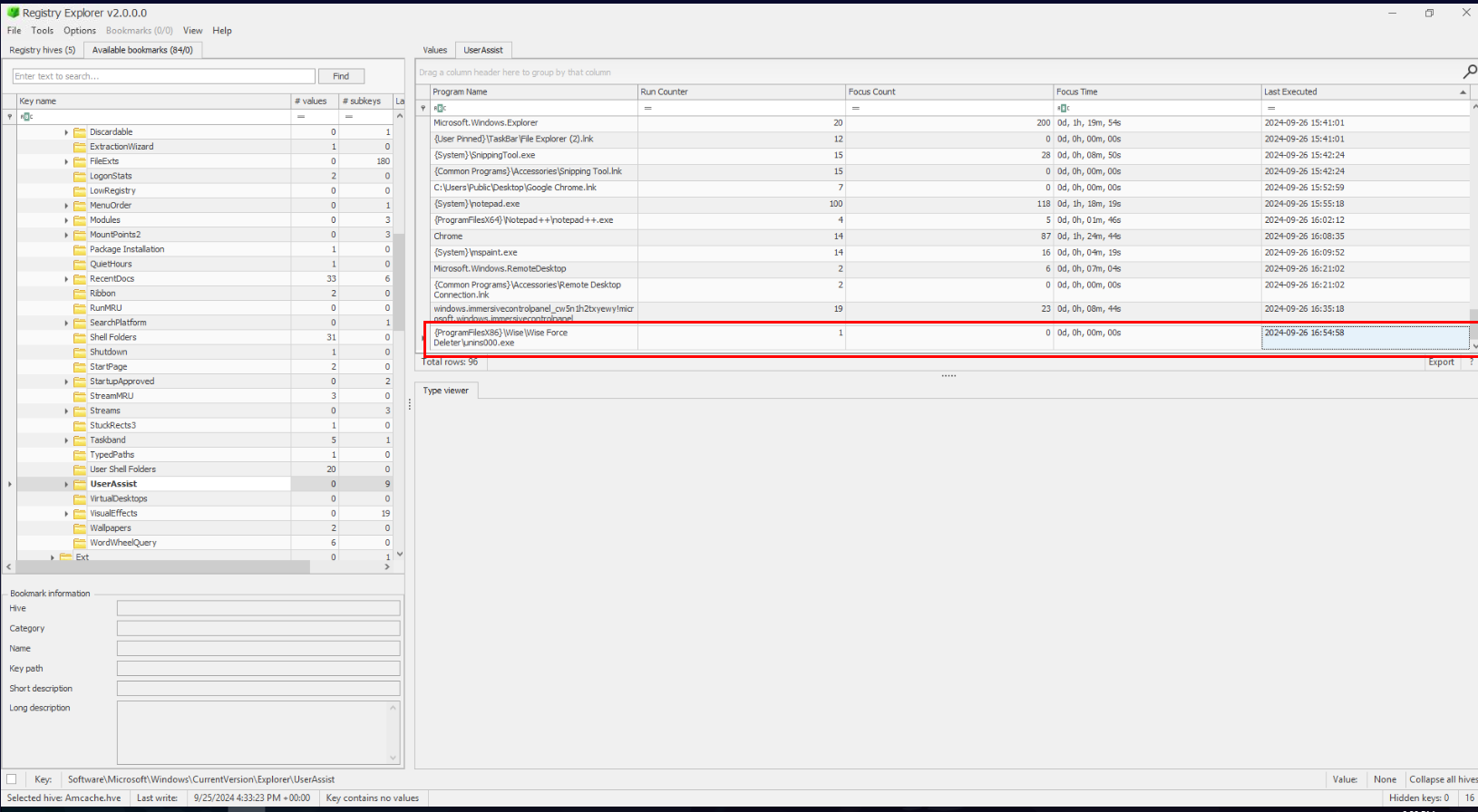The width and height of the screenshot is (1478, 812).
Task: Expand the FileExts tree node
Action: (66, 161)
